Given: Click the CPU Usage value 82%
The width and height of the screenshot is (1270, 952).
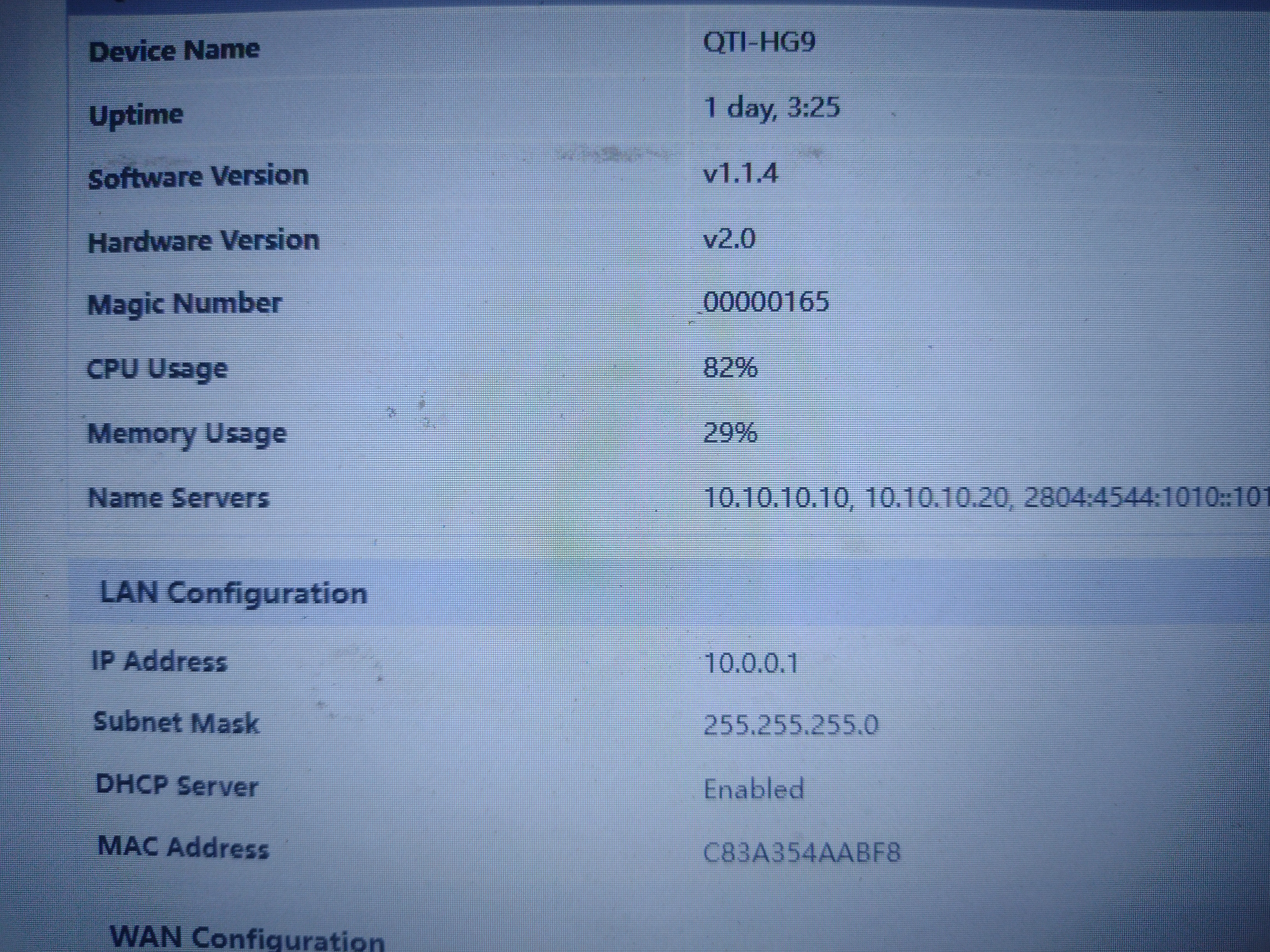Looking at the screenshot, I should pos(730,367).
